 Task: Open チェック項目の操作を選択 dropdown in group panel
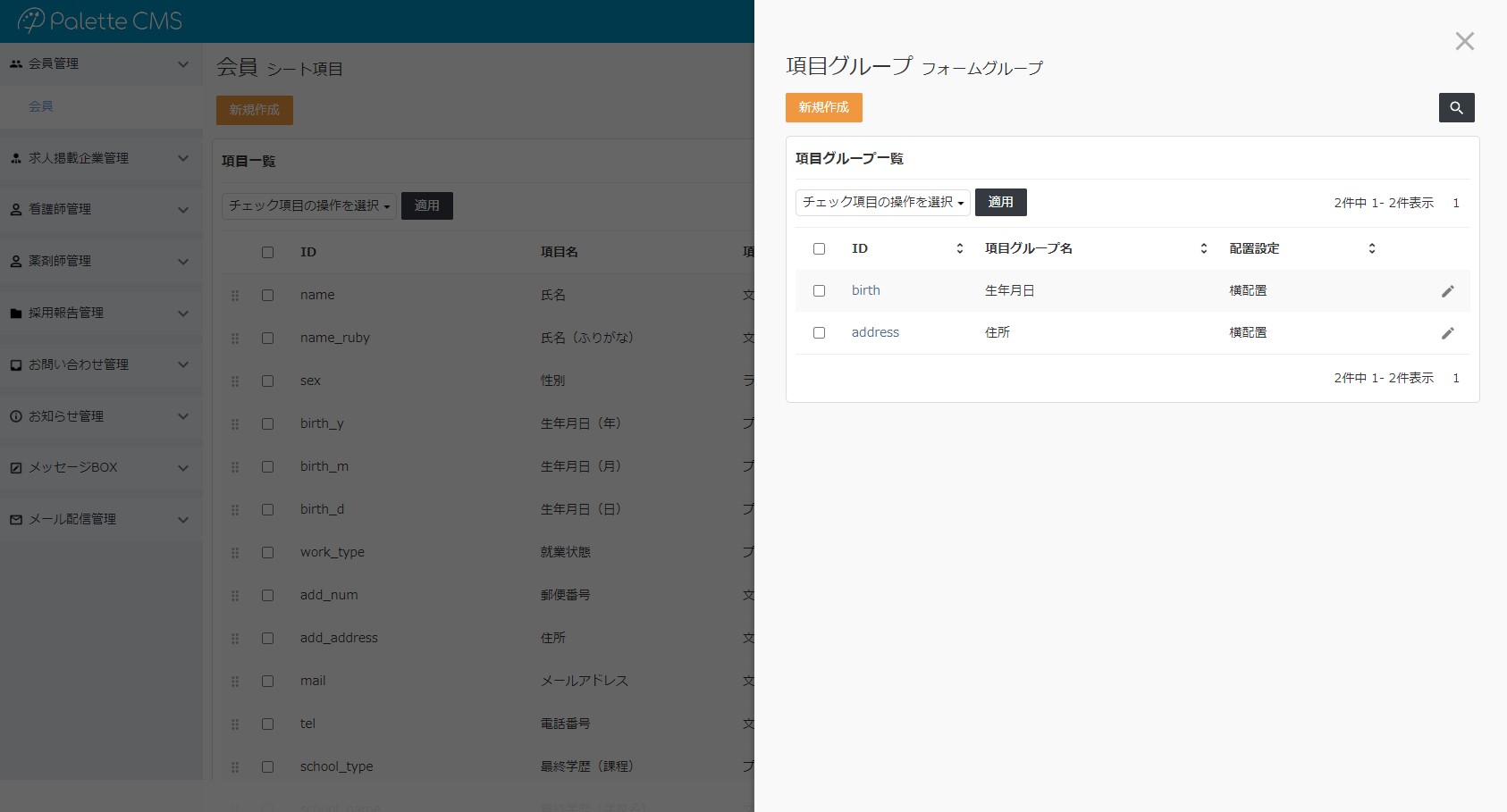tap(883, 203)
